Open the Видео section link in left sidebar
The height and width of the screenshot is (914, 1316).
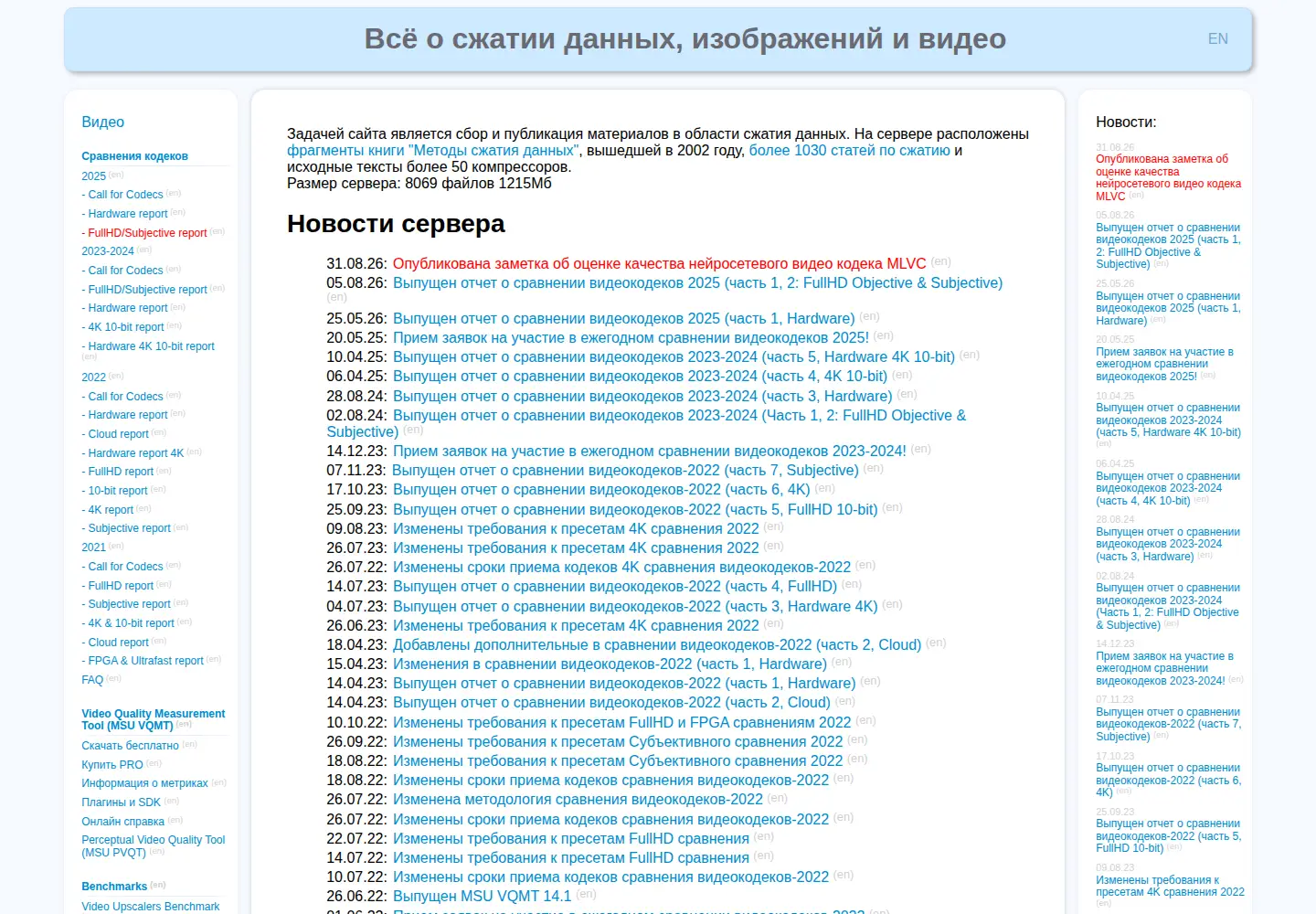[102, 122]
